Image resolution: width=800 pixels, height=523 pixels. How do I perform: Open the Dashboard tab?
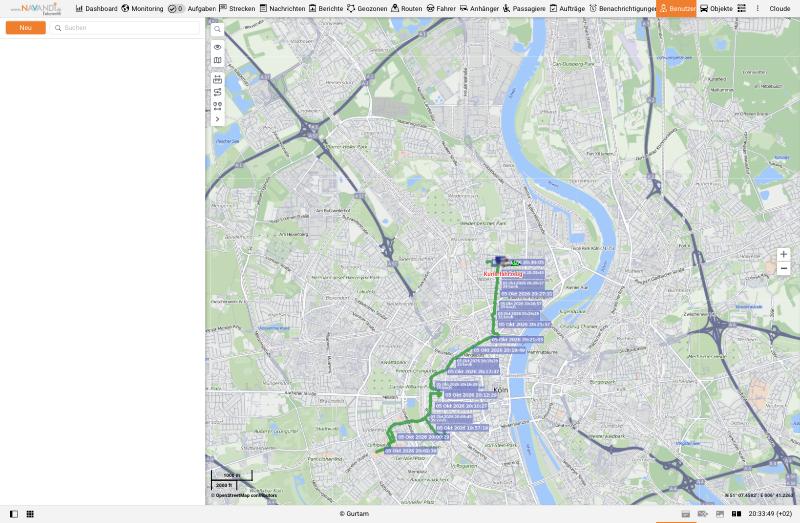click(x=96, y=9)
